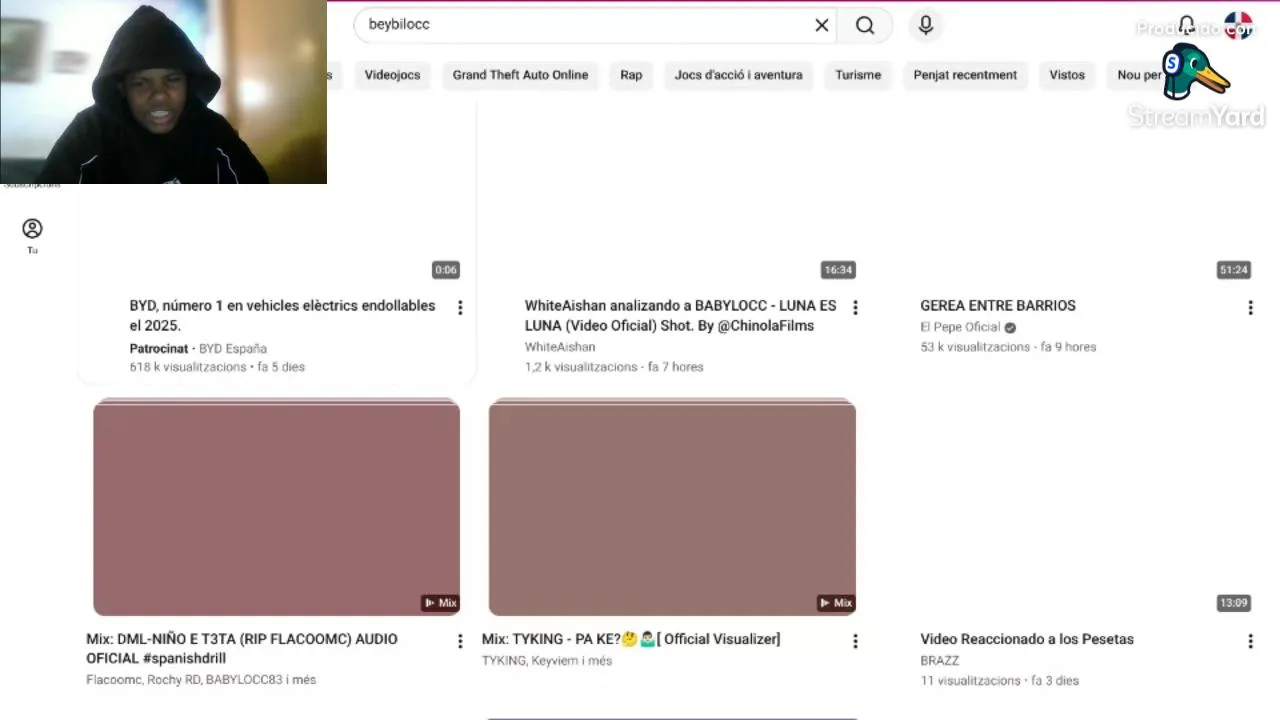Viewport: 1280px width, 720px height.
Task: Click the 51:24 duration badge
Action: 1234,270
